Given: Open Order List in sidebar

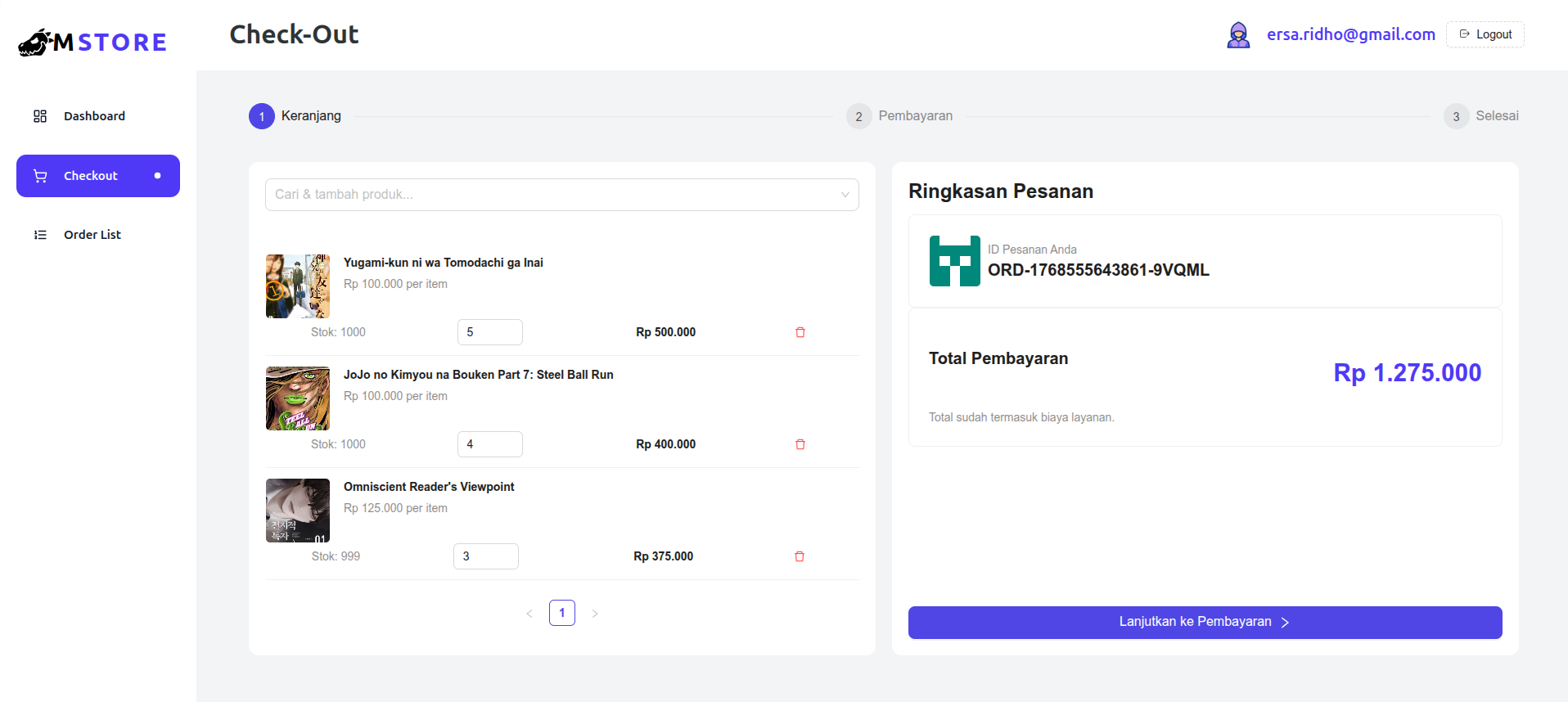Looking at the screenshot, I should pyautogui.click(x=92, y=235).
